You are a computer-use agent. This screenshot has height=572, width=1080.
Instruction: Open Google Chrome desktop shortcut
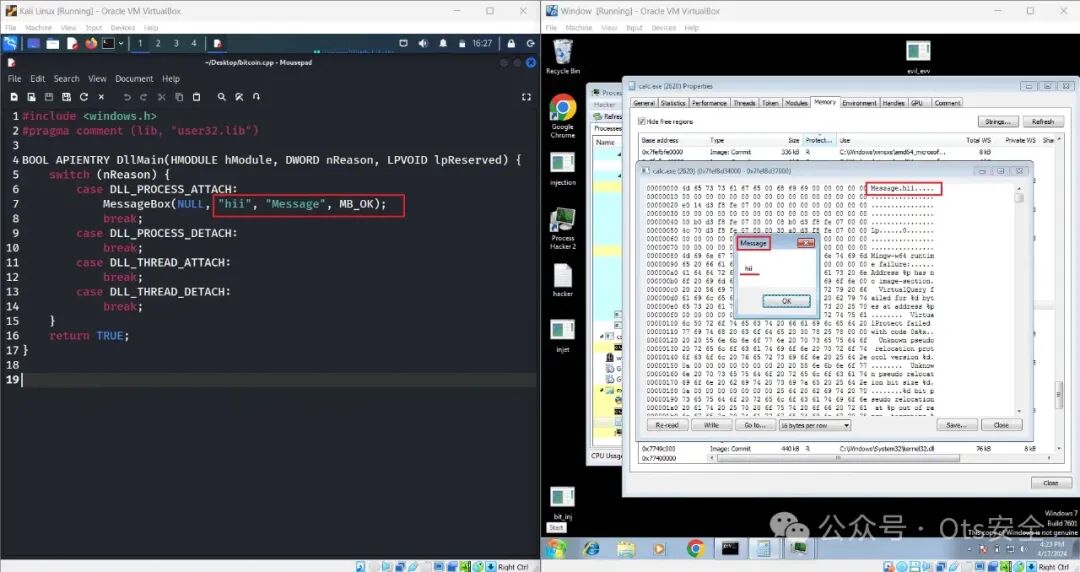pyautogui.click(x=563, y=116)
